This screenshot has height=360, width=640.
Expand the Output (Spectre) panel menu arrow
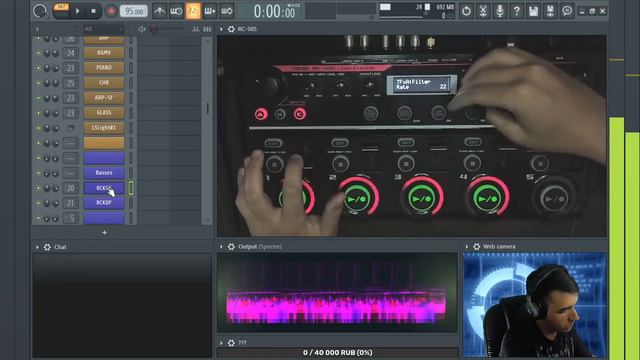click(221, 247)
